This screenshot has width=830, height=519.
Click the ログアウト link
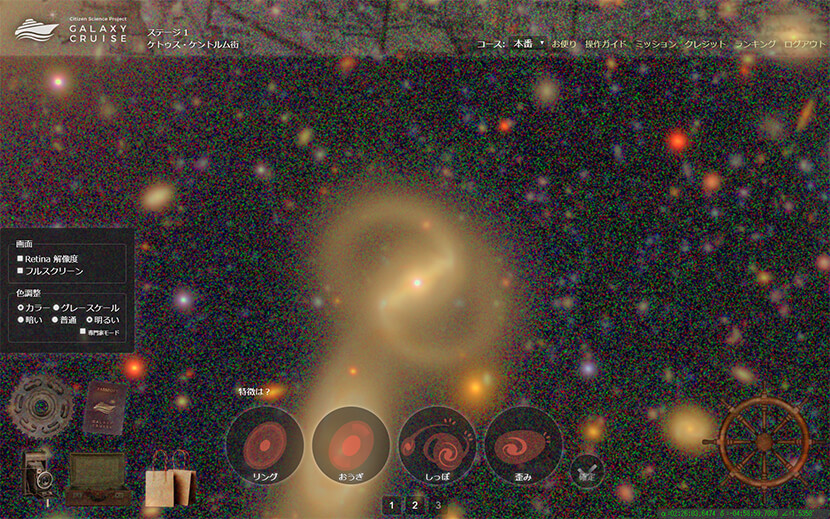click(x=805, y=44)
